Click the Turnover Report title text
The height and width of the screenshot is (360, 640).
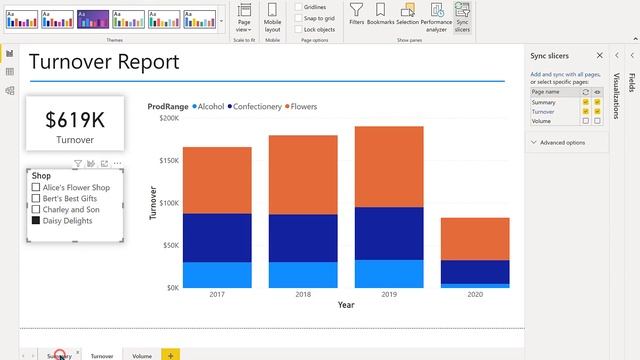pos(104,62)
